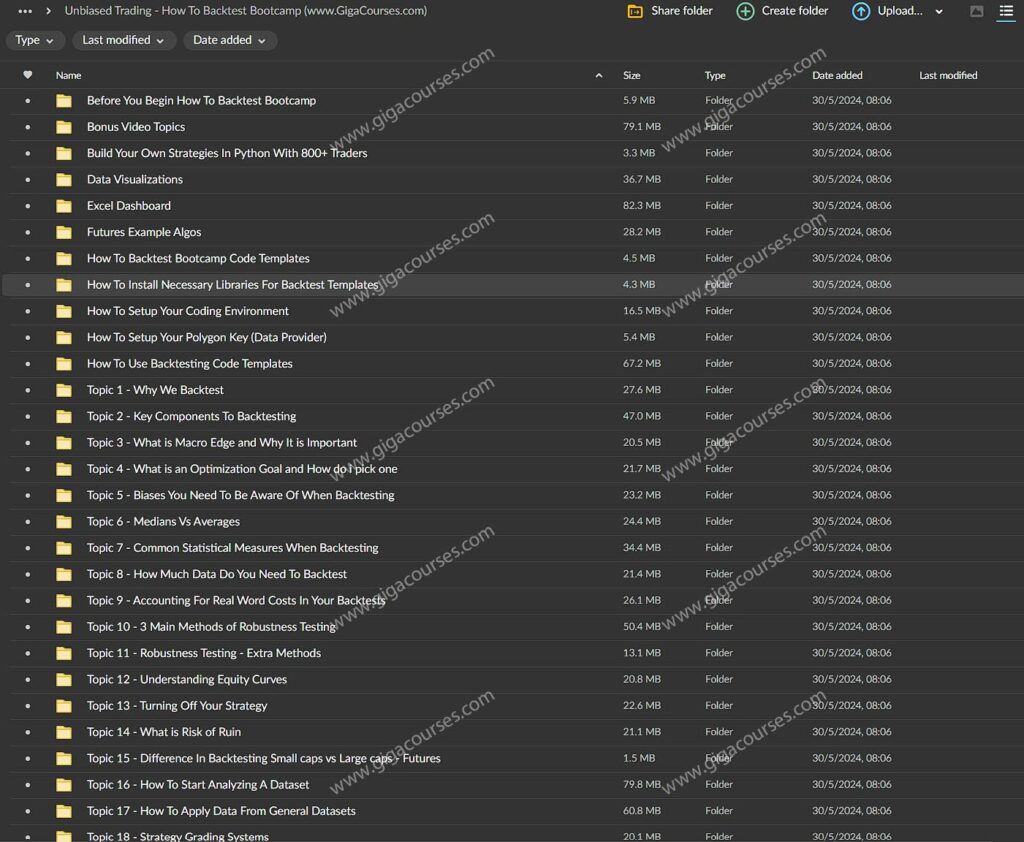The width and height of the screenshot is (1024, 842).
Task: Toggle selection for Topic 6 - Medians Vs Averages
Action: [27, 521]
